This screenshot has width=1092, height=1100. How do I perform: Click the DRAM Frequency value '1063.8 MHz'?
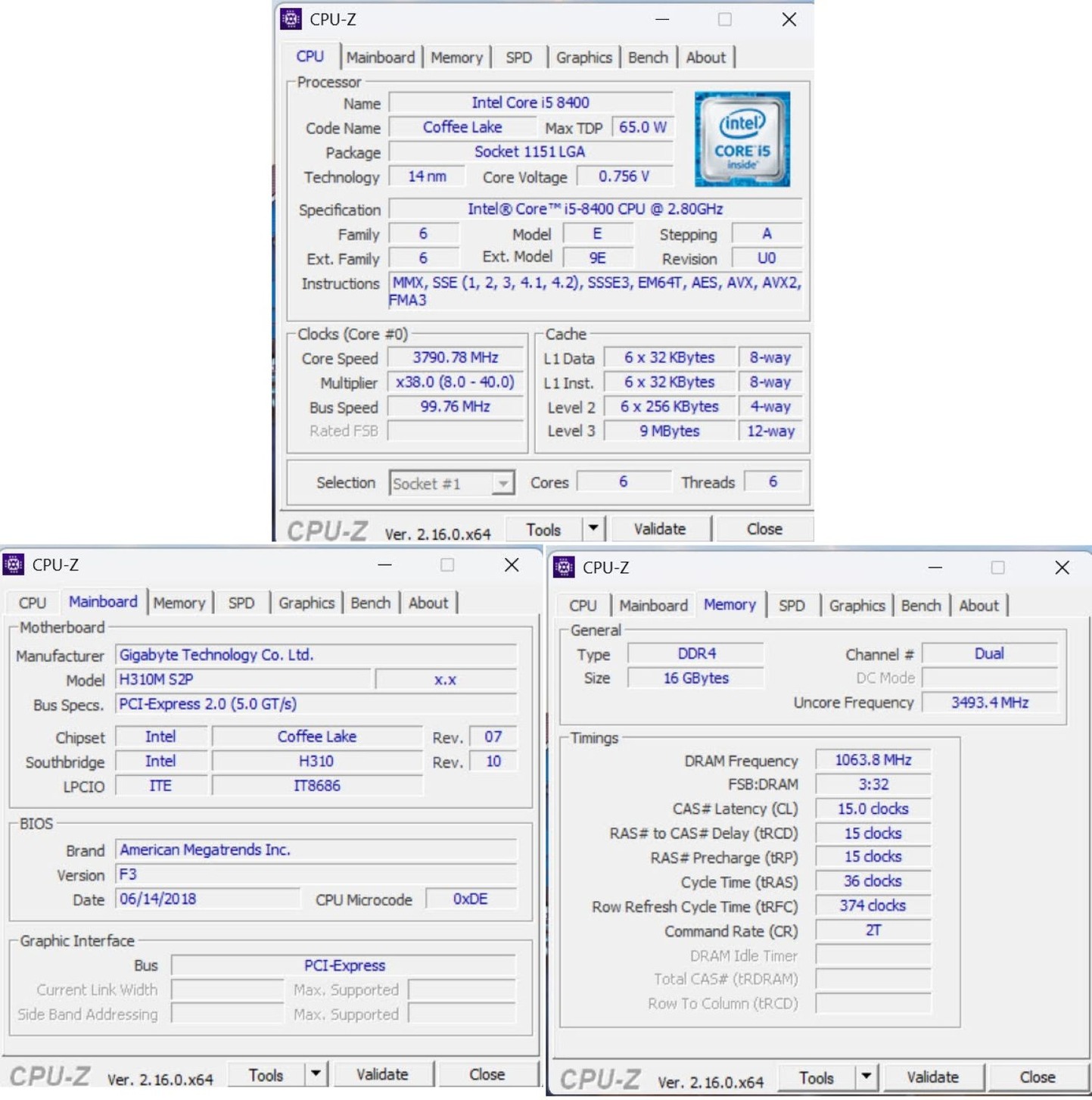(873, 760)
